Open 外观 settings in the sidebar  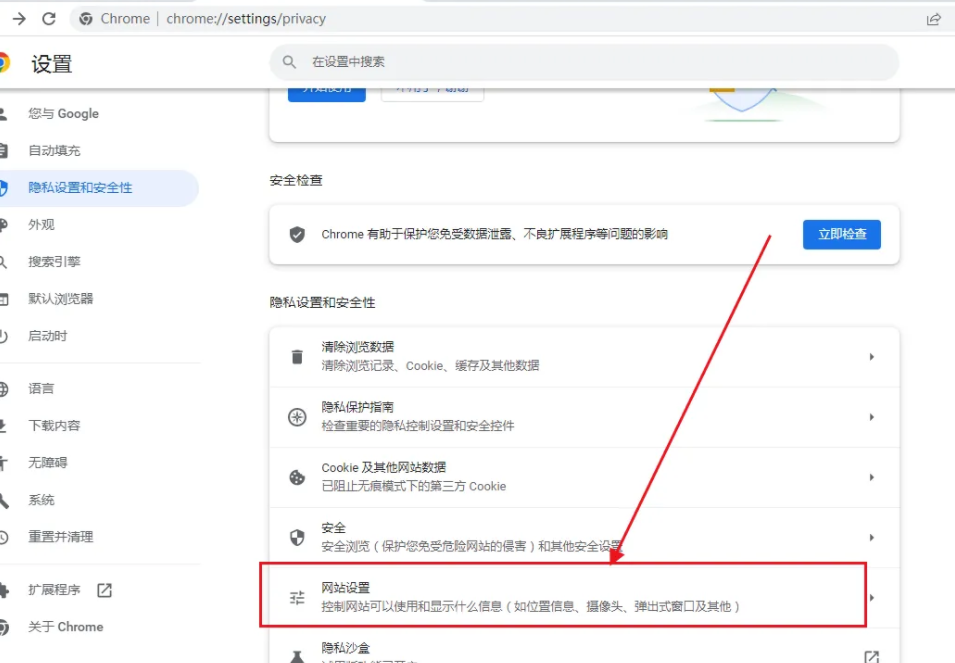(41, 225)
